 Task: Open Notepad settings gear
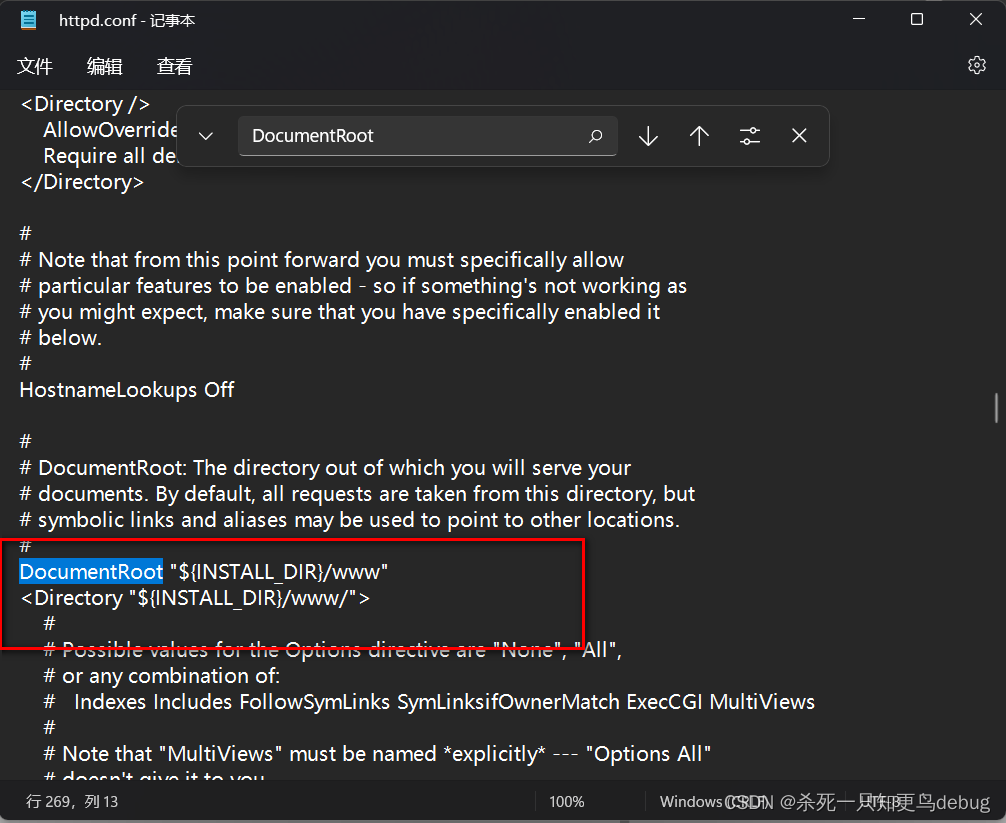(x=976, y=65)
